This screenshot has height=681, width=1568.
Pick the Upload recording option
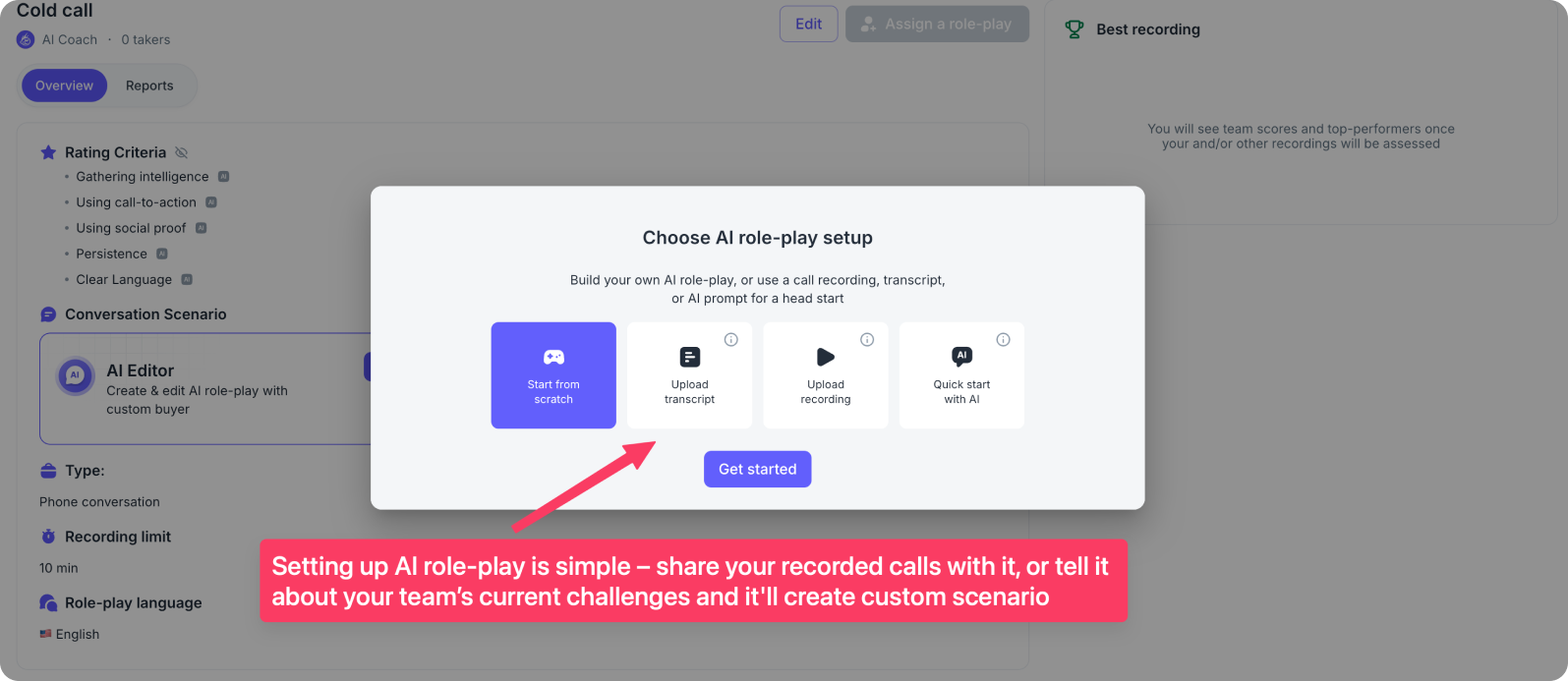(x=825, y=374)
